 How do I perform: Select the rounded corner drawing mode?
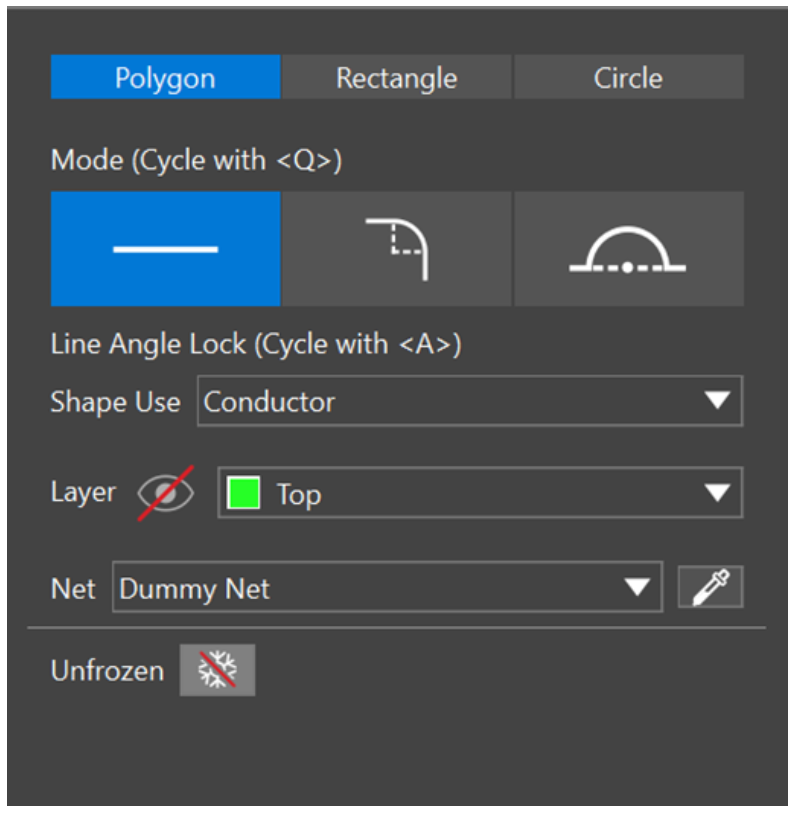[397, 249]
